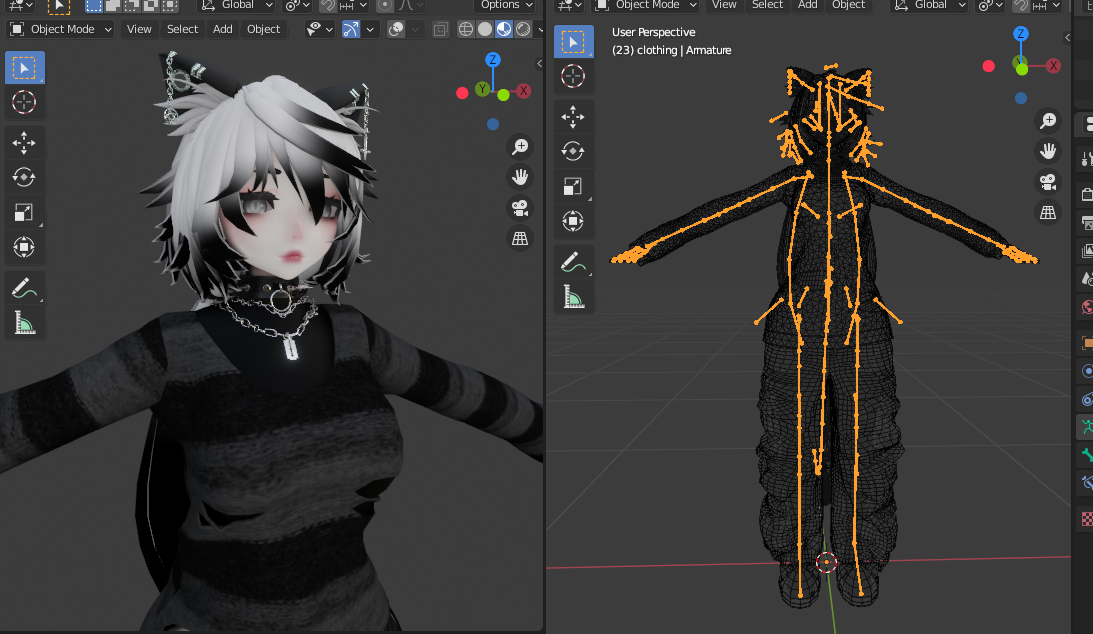1093x634 pixels.
Task: Click the blue Z axis gizmo in left viewport
Action: [x=493, y=59]
